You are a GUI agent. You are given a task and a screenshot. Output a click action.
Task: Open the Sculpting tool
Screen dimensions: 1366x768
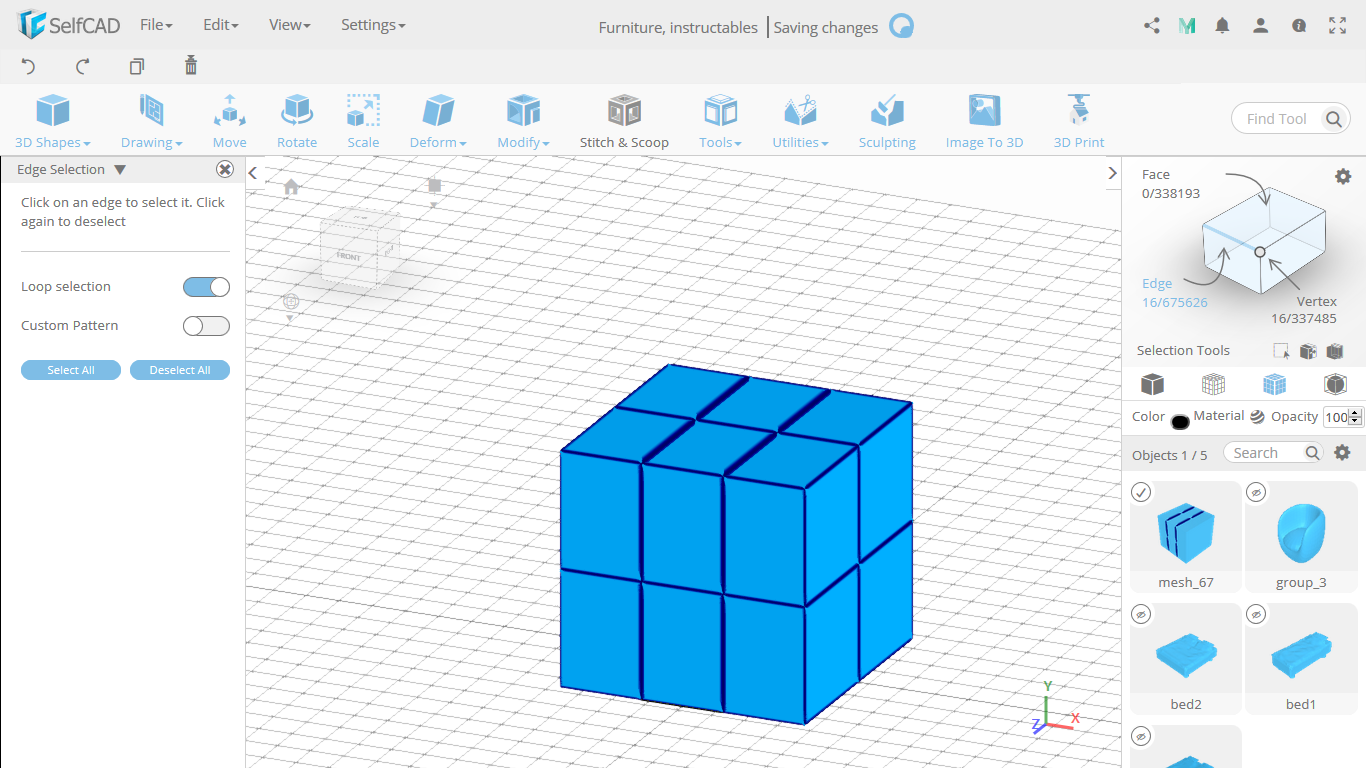click(887, 122)
